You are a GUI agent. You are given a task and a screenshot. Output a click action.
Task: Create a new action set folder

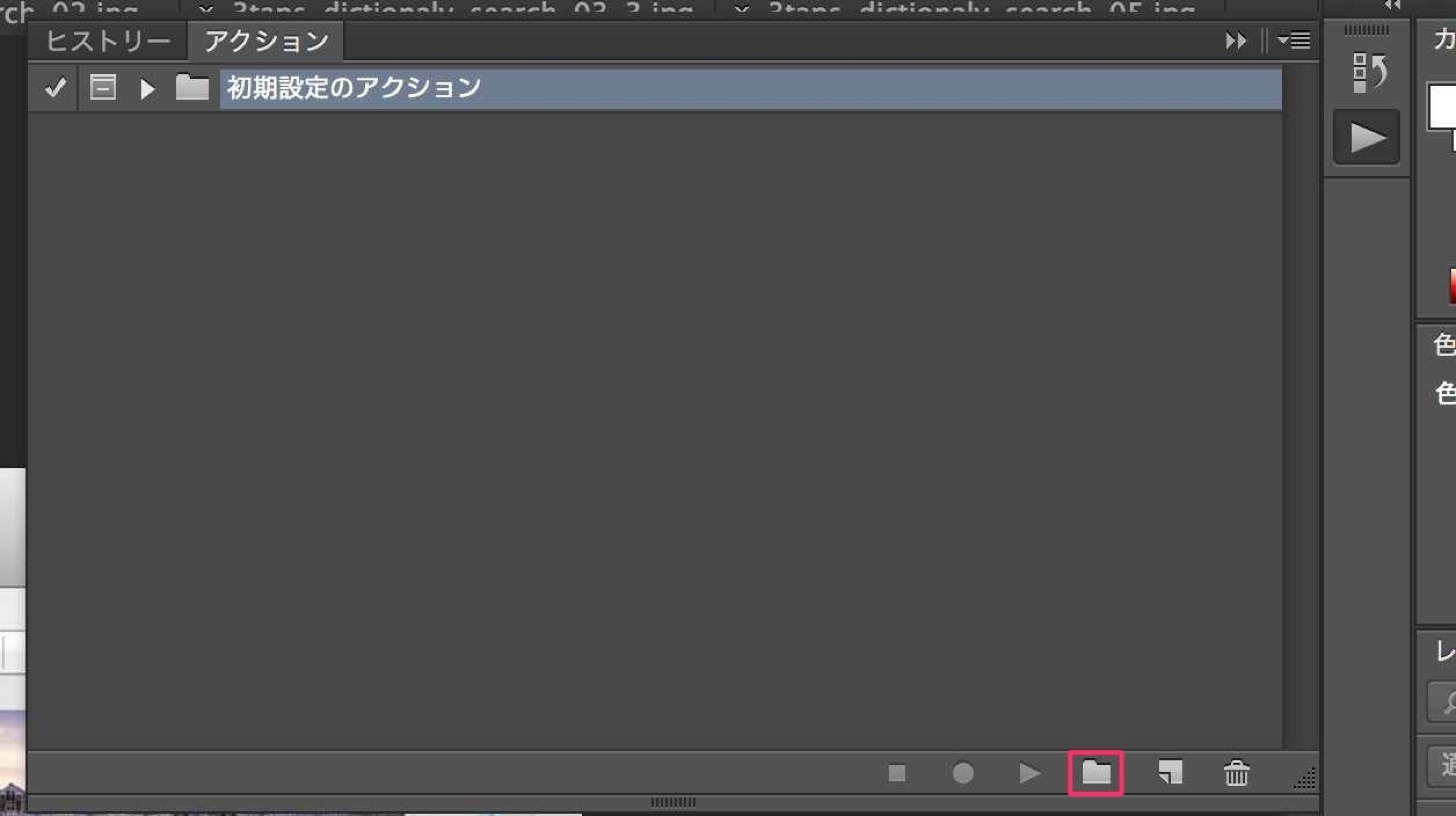point(1097,773)
